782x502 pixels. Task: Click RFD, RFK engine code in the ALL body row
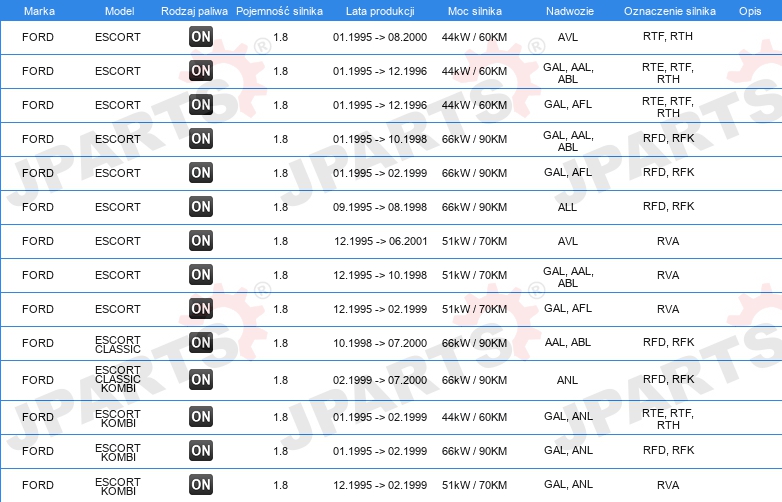668,206
